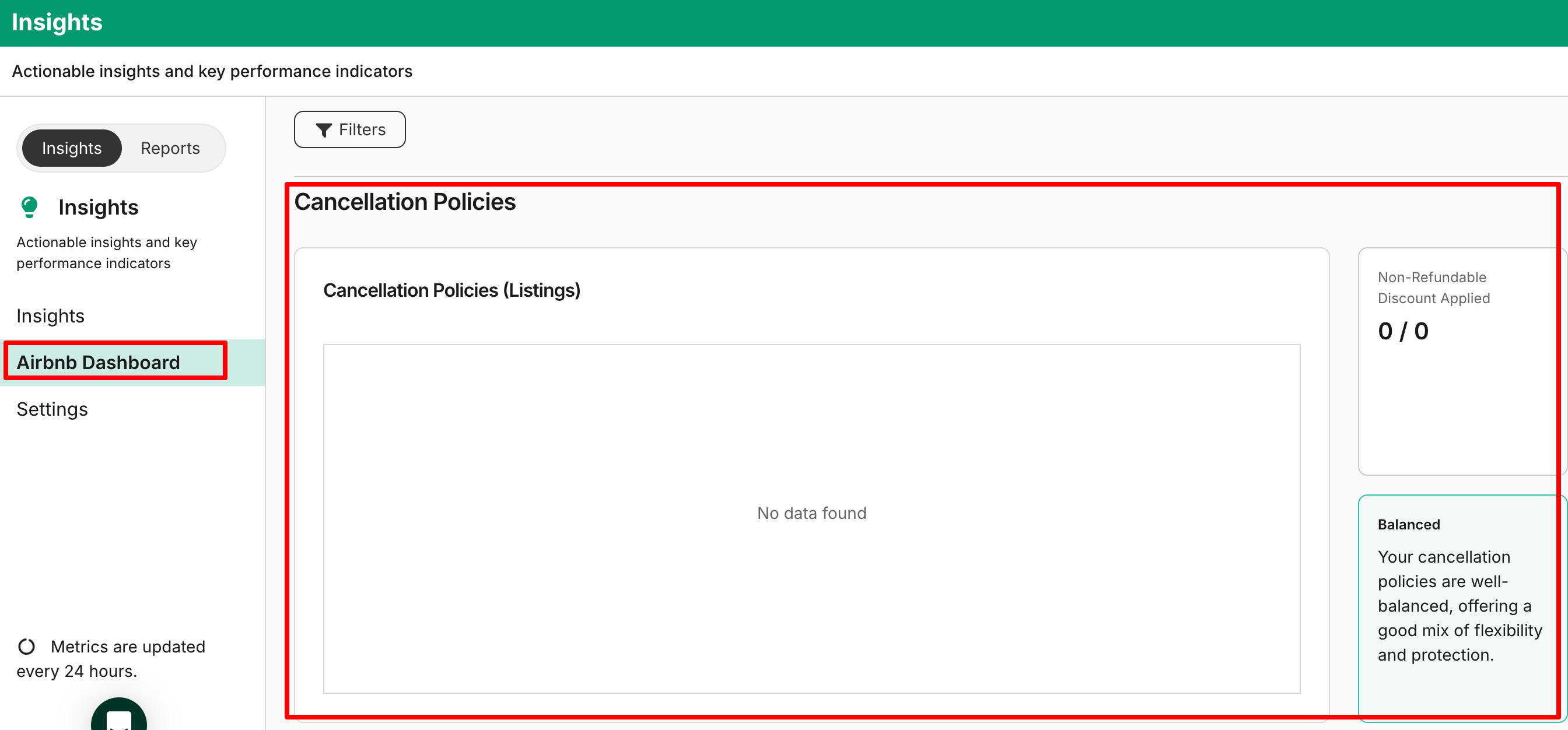Click the Cancellation Policies section heading
The height and width of the screenshot is (730, 1568).
[x=404, y=201]
